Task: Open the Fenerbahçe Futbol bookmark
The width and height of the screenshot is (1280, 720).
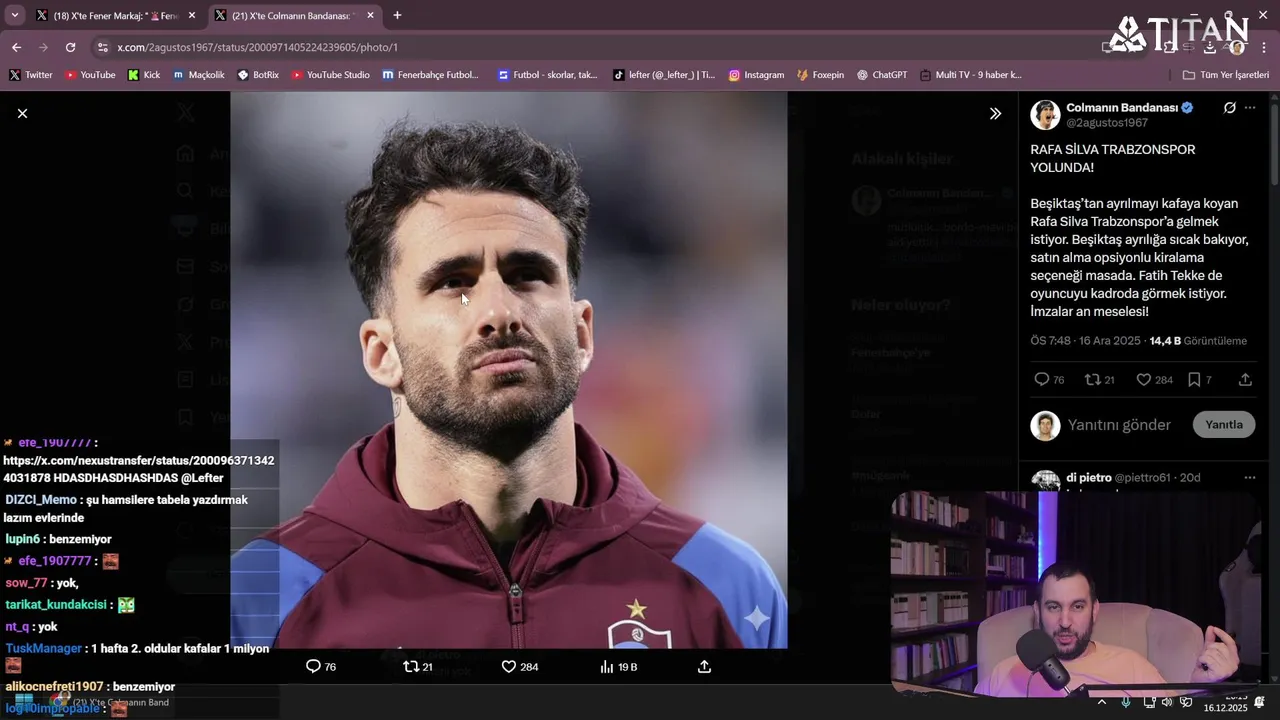Action: [430, 75]
